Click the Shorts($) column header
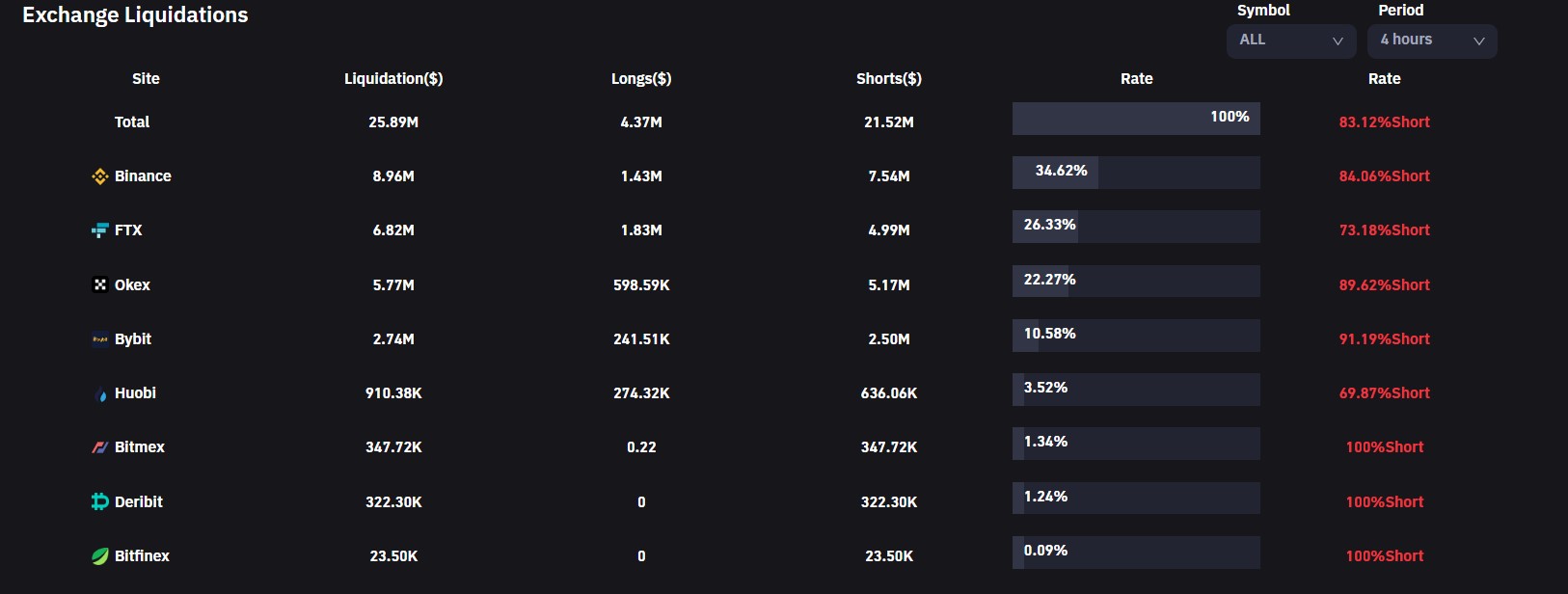The width and height of the screenshot is (1568, 594). [x=889, y=79]
